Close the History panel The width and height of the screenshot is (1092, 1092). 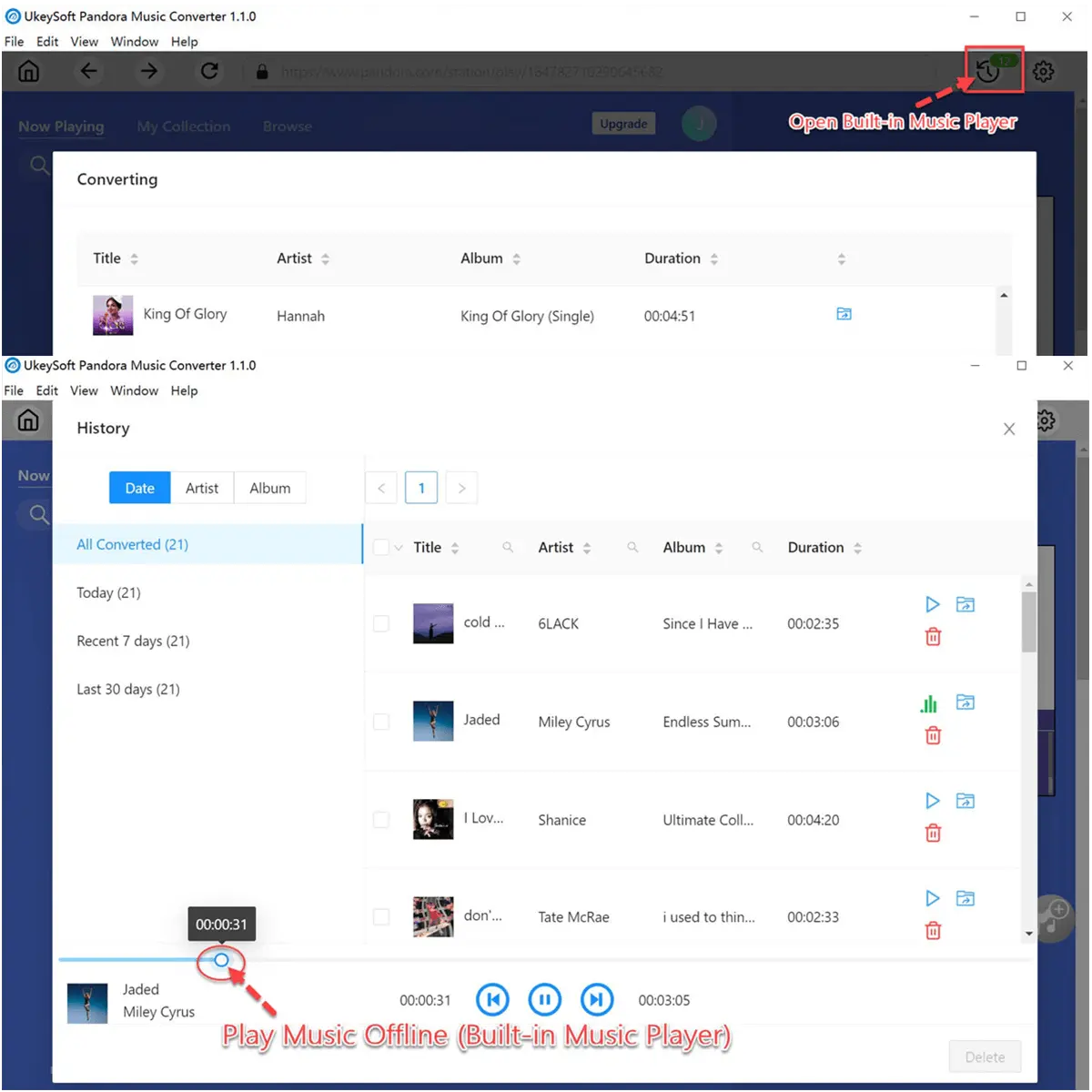[1009, 429]
